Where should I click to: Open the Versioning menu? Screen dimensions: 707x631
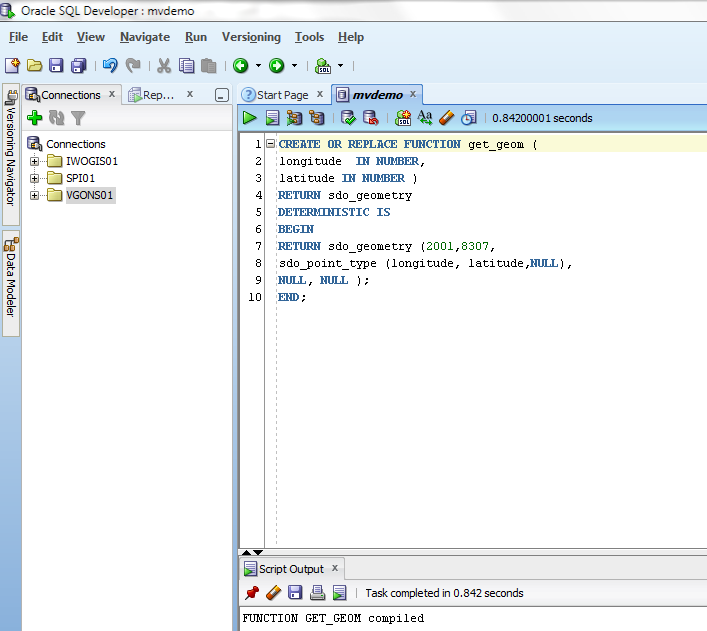(250, 37)
